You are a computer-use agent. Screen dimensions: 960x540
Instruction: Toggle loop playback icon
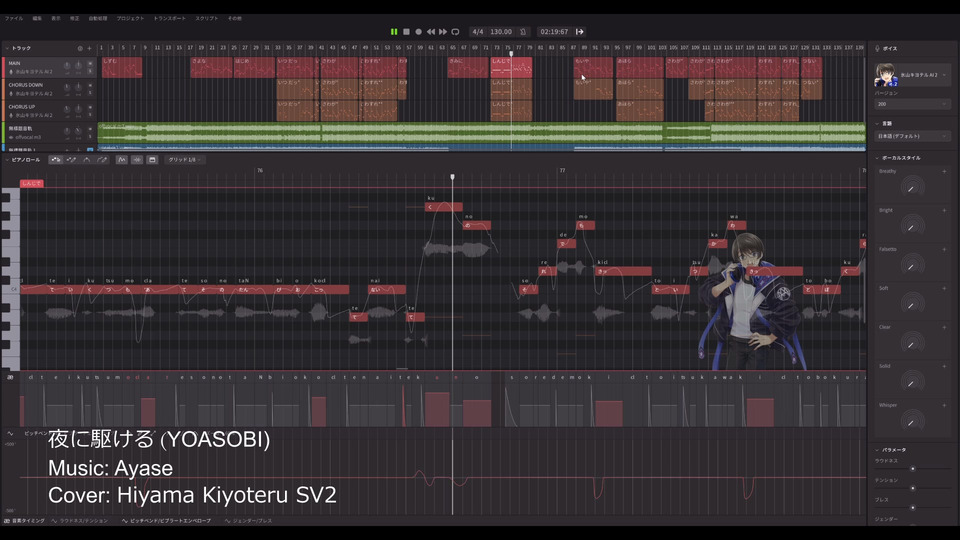point(455,32)
